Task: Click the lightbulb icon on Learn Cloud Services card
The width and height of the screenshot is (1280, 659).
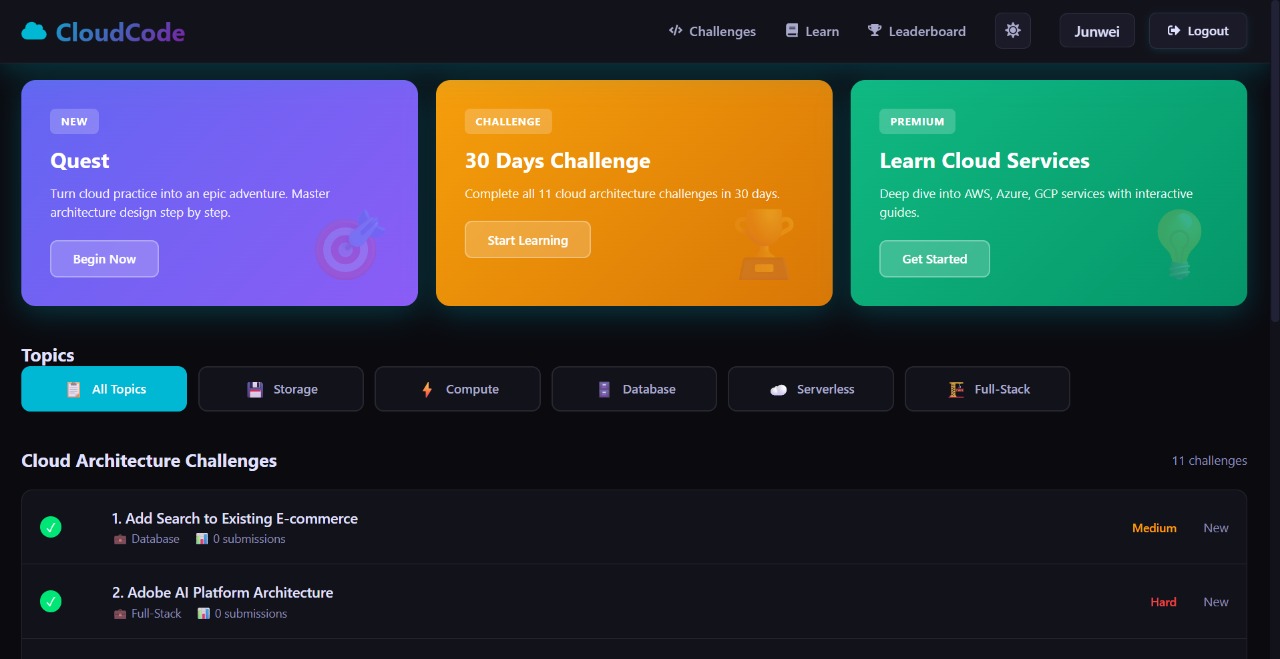Action: tap(1179, 244)
